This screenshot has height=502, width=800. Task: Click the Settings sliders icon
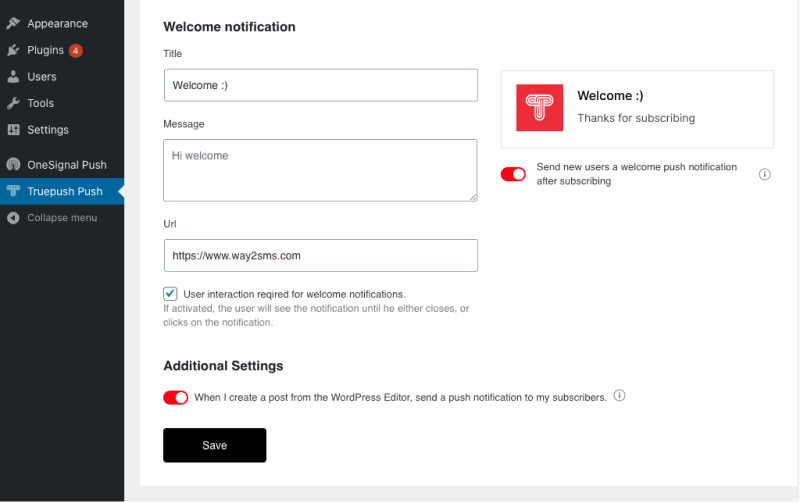point(13,130)
